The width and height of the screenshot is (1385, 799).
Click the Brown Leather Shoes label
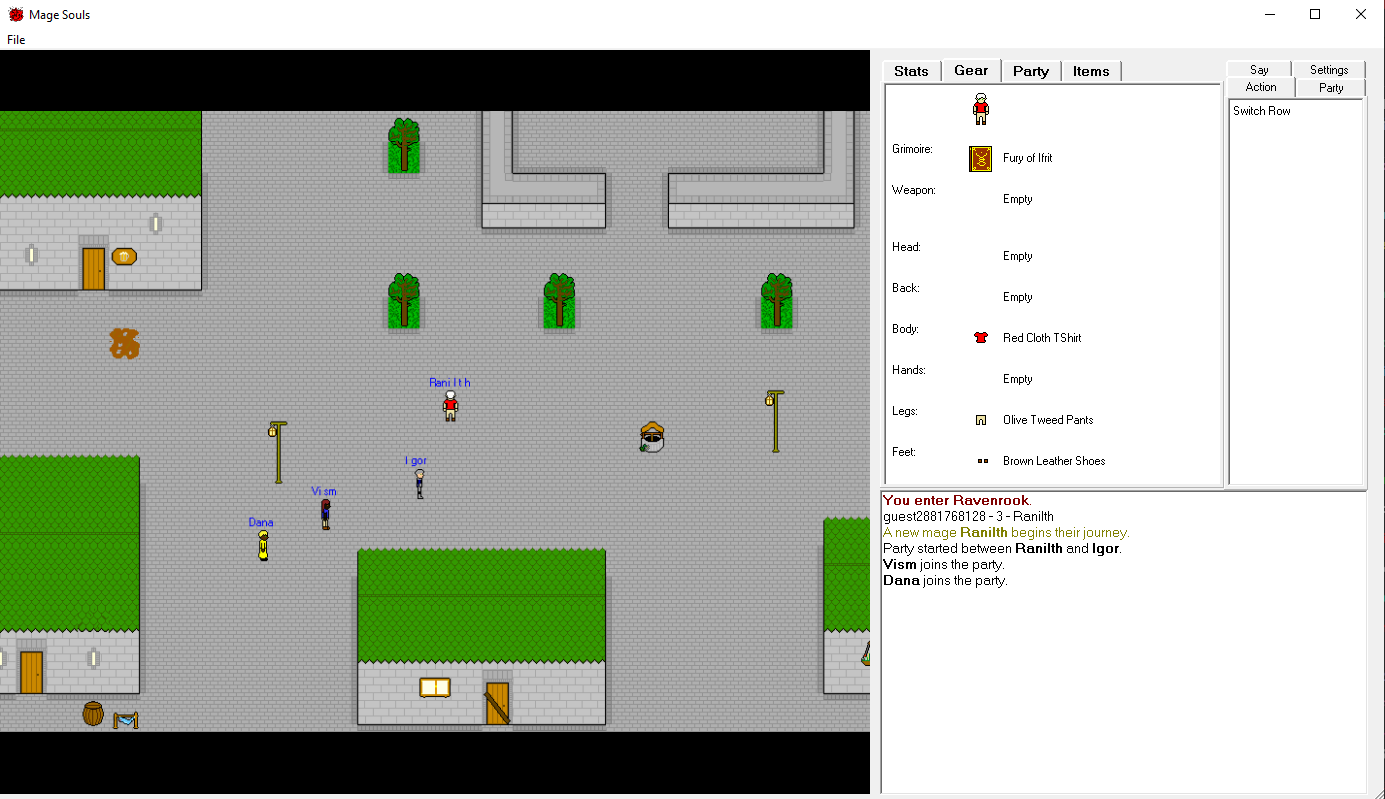(x=1054, y=461)
